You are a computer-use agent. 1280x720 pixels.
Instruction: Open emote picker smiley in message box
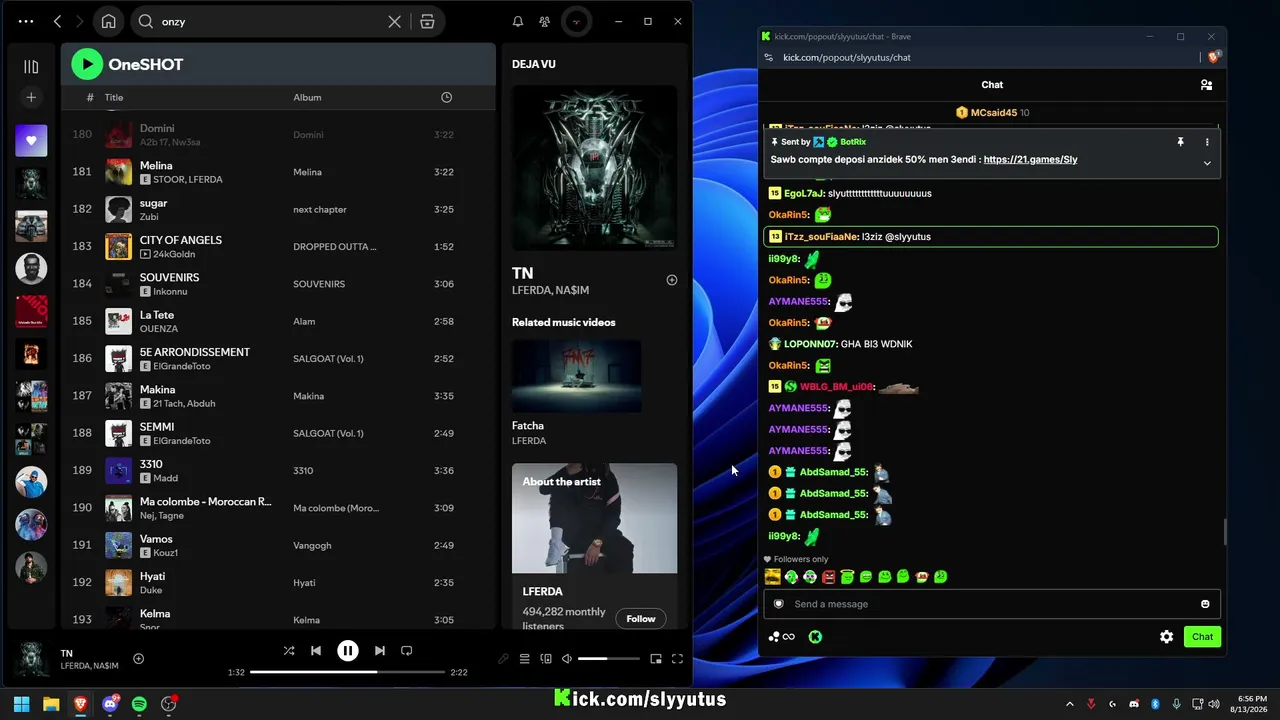click(1205, 604)
